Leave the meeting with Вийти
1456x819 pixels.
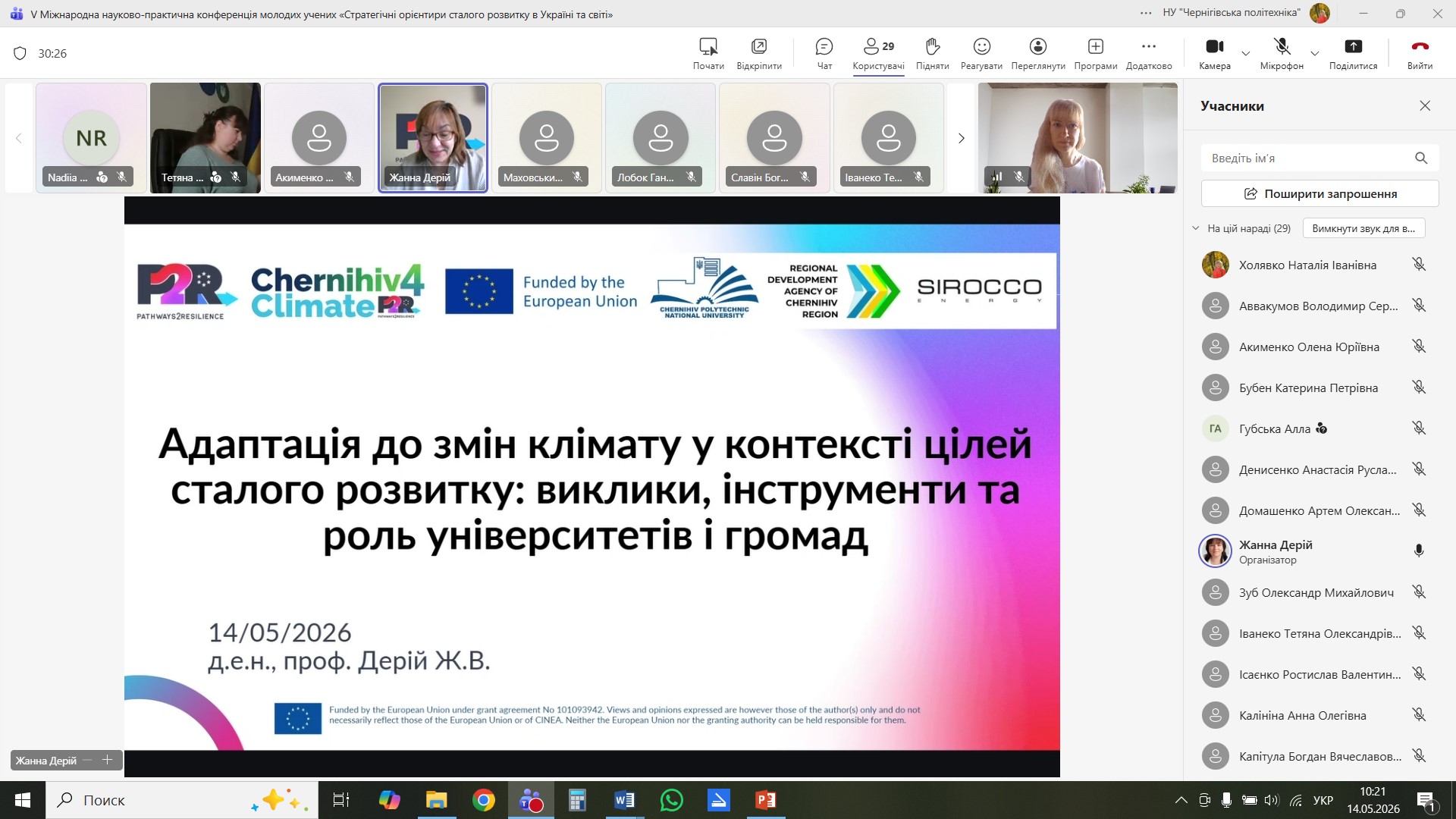(x=1420, y=54)
